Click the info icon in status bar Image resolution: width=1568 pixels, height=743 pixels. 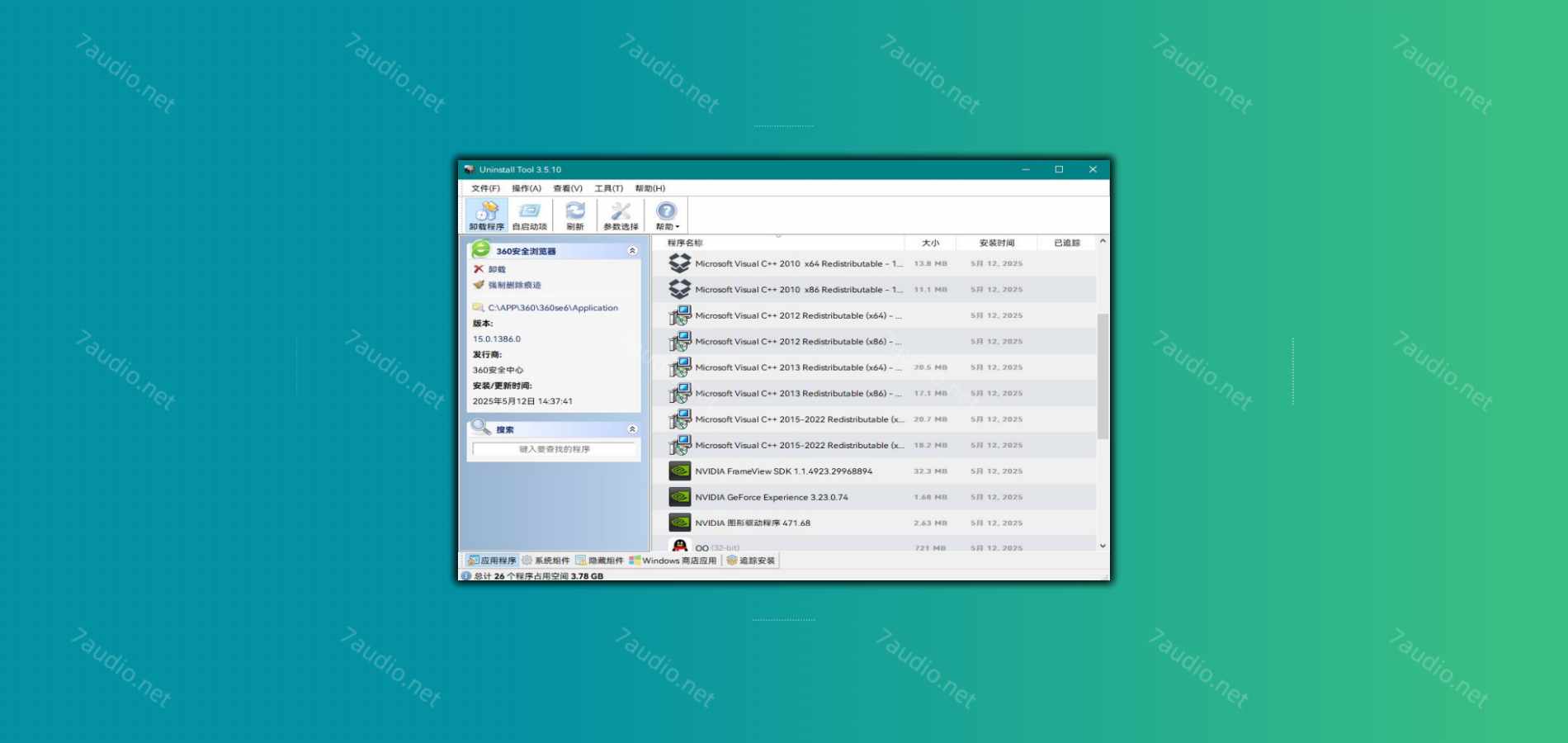(466, 576)
